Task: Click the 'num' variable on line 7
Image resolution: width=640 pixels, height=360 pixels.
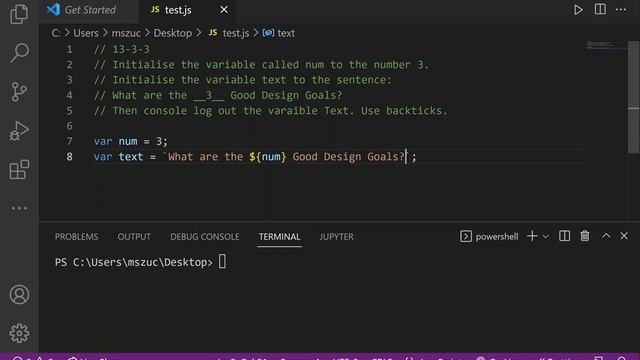Action: pos(128,141)
